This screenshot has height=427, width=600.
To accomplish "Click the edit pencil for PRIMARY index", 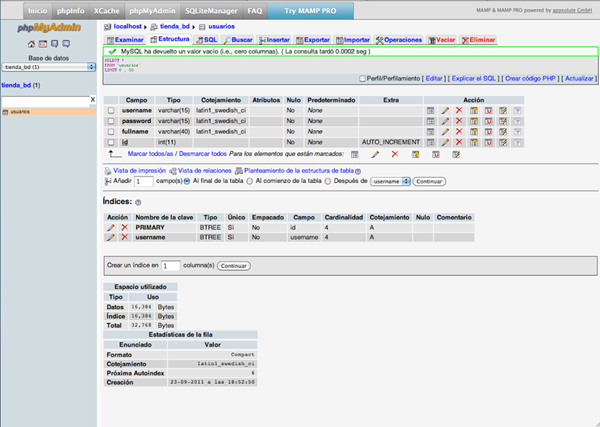I will pyautogui.click(x=111, y=228).
